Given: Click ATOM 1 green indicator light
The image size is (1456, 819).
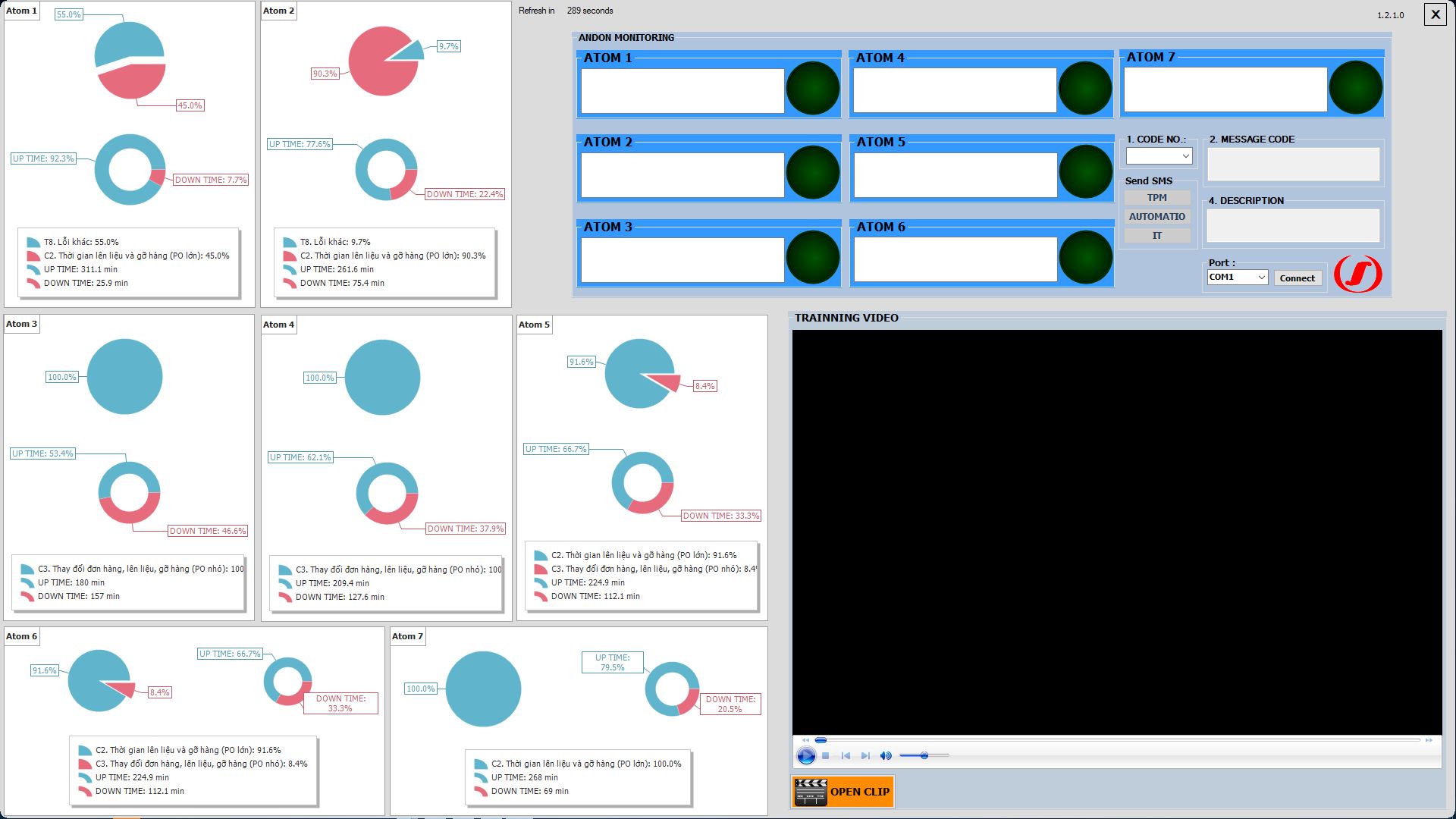Looking at the screenshot, I should click(812, 88).
